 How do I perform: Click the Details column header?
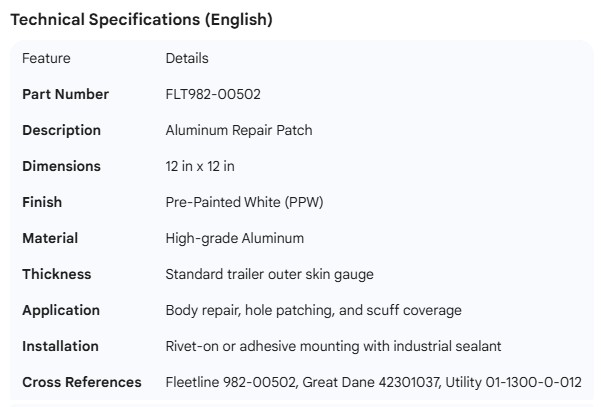(x=187, y=58)
